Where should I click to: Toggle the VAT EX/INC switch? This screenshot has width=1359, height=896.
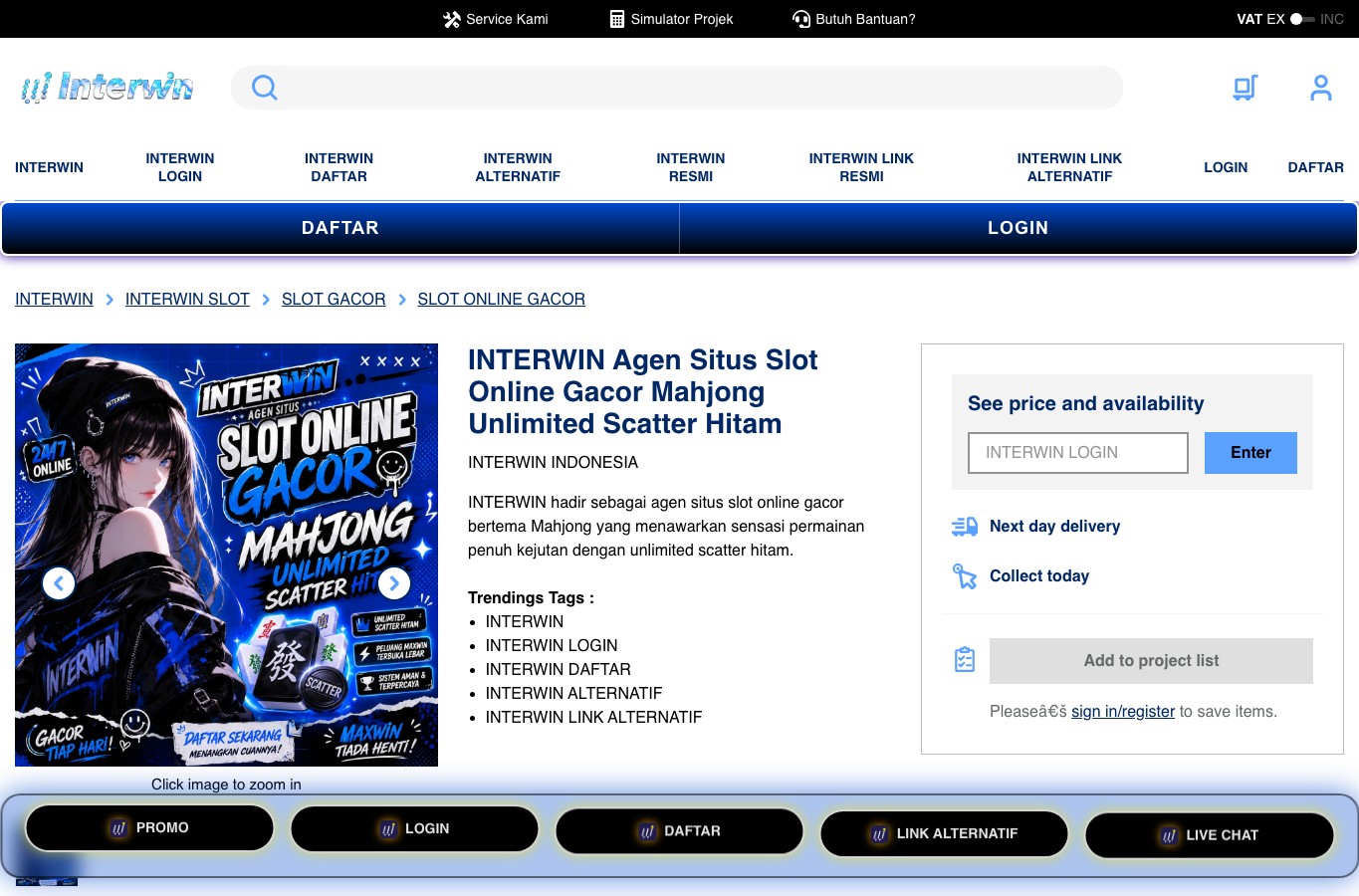click(x=1302, y=19)
